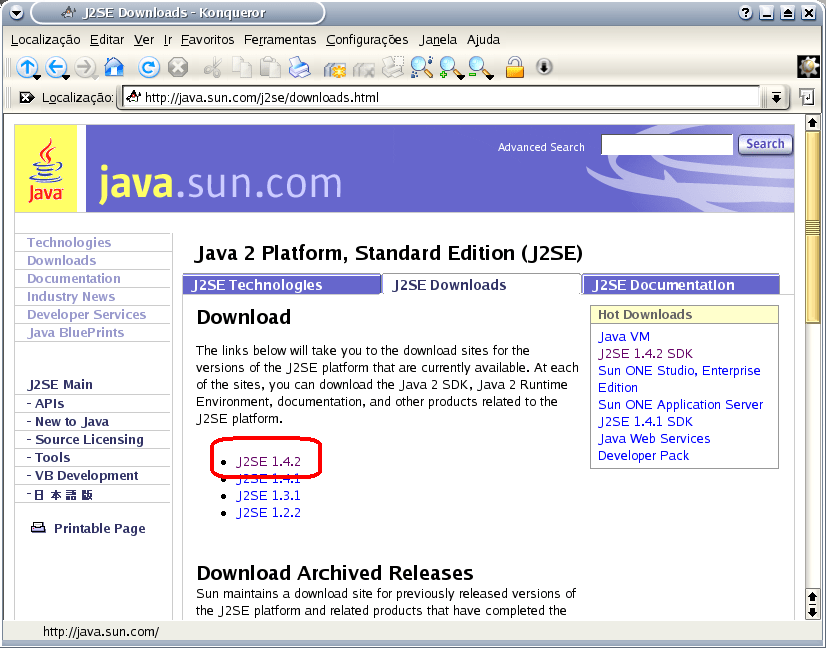
Task: Open the Up button history dropdown arrow
Action: (37, 77)
